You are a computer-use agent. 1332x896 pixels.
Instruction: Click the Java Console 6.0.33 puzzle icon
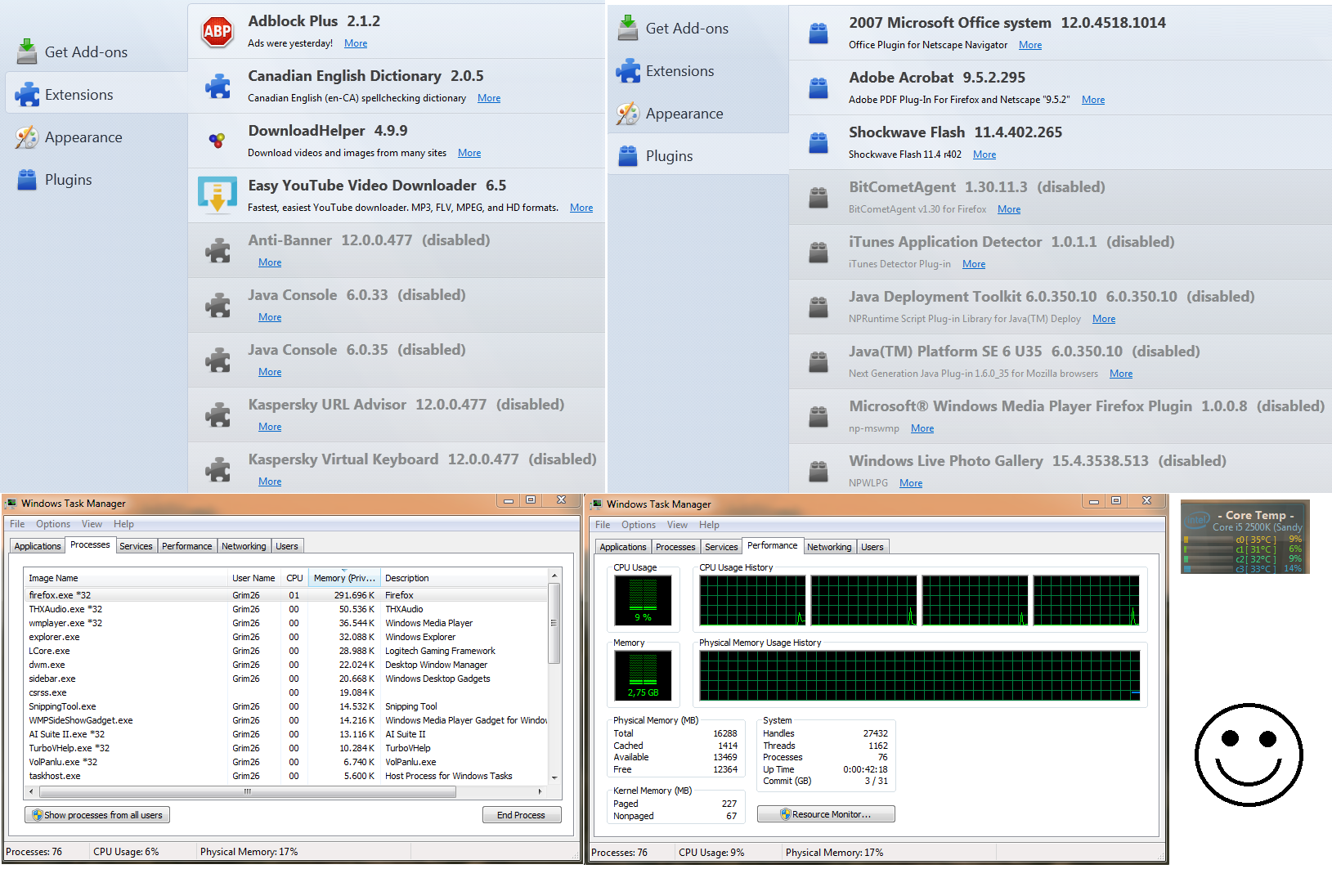pyautogui.click(x=218, y=305)
